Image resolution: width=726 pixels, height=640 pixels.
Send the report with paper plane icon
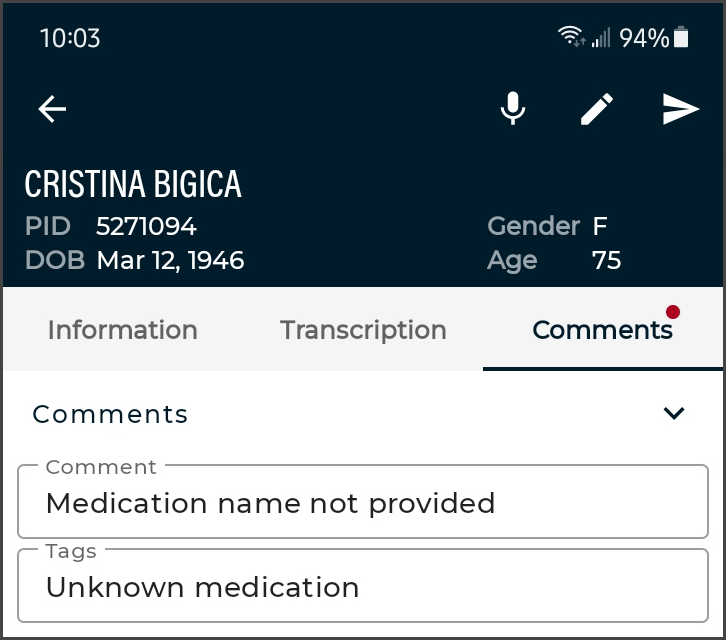[681, 109]
